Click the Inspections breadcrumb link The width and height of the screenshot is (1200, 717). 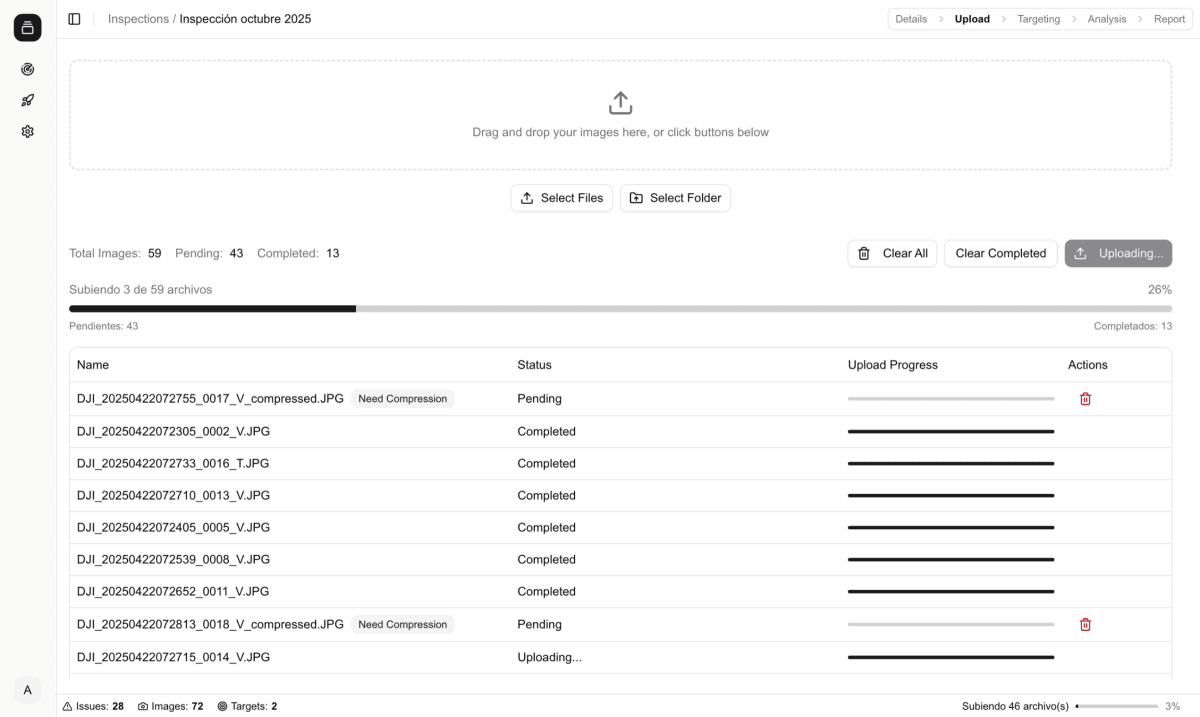click(138, 19)
